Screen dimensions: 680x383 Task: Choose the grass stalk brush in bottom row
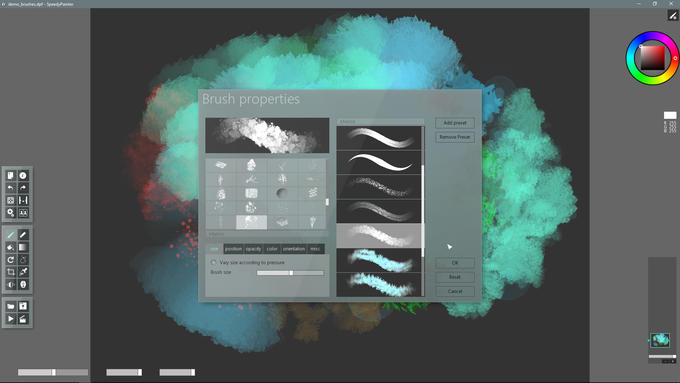(312, 222)
